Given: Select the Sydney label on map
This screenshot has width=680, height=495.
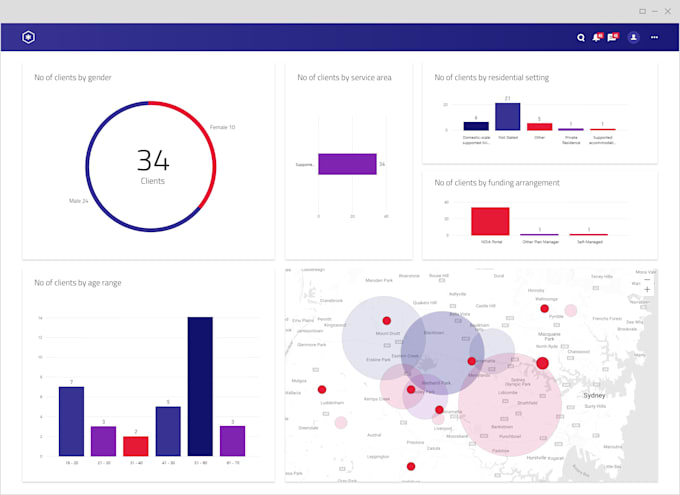Looking at the screenshot, I should 594,396.
